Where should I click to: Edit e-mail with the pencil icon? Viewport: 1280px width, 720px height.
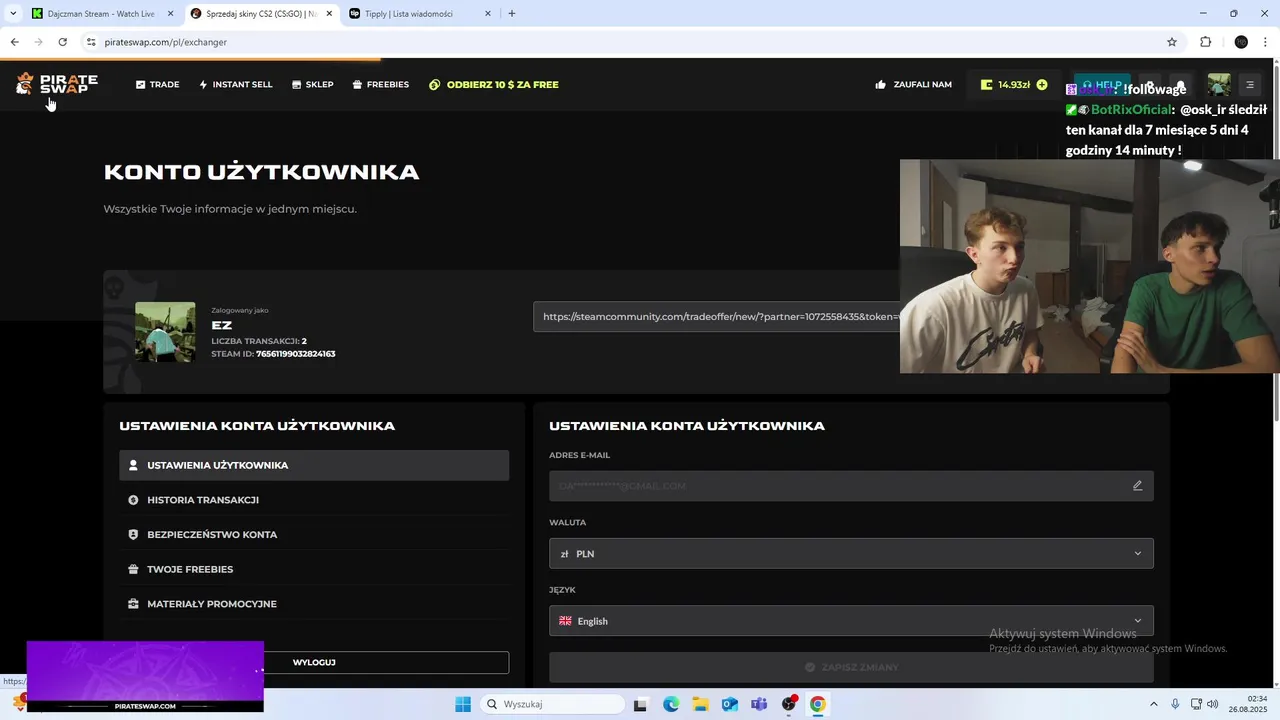(1137, 486)
